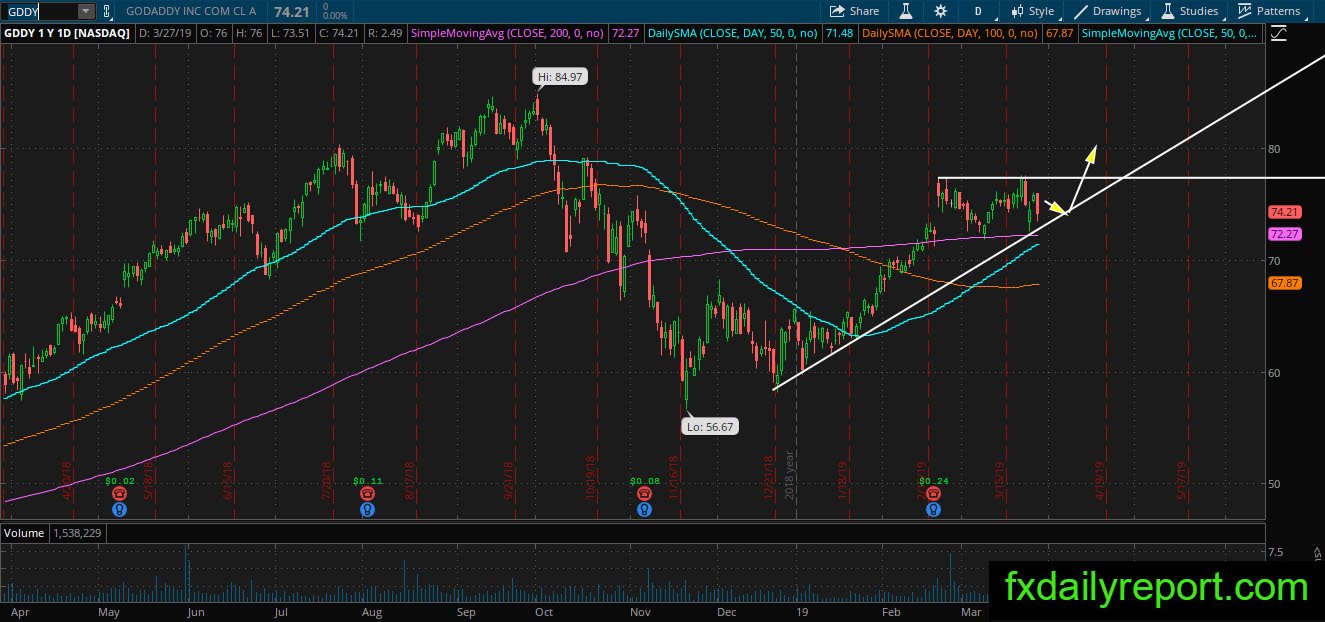Select the cyan SimpleMovingAvg (CLOSE, 50) label

1170,33
